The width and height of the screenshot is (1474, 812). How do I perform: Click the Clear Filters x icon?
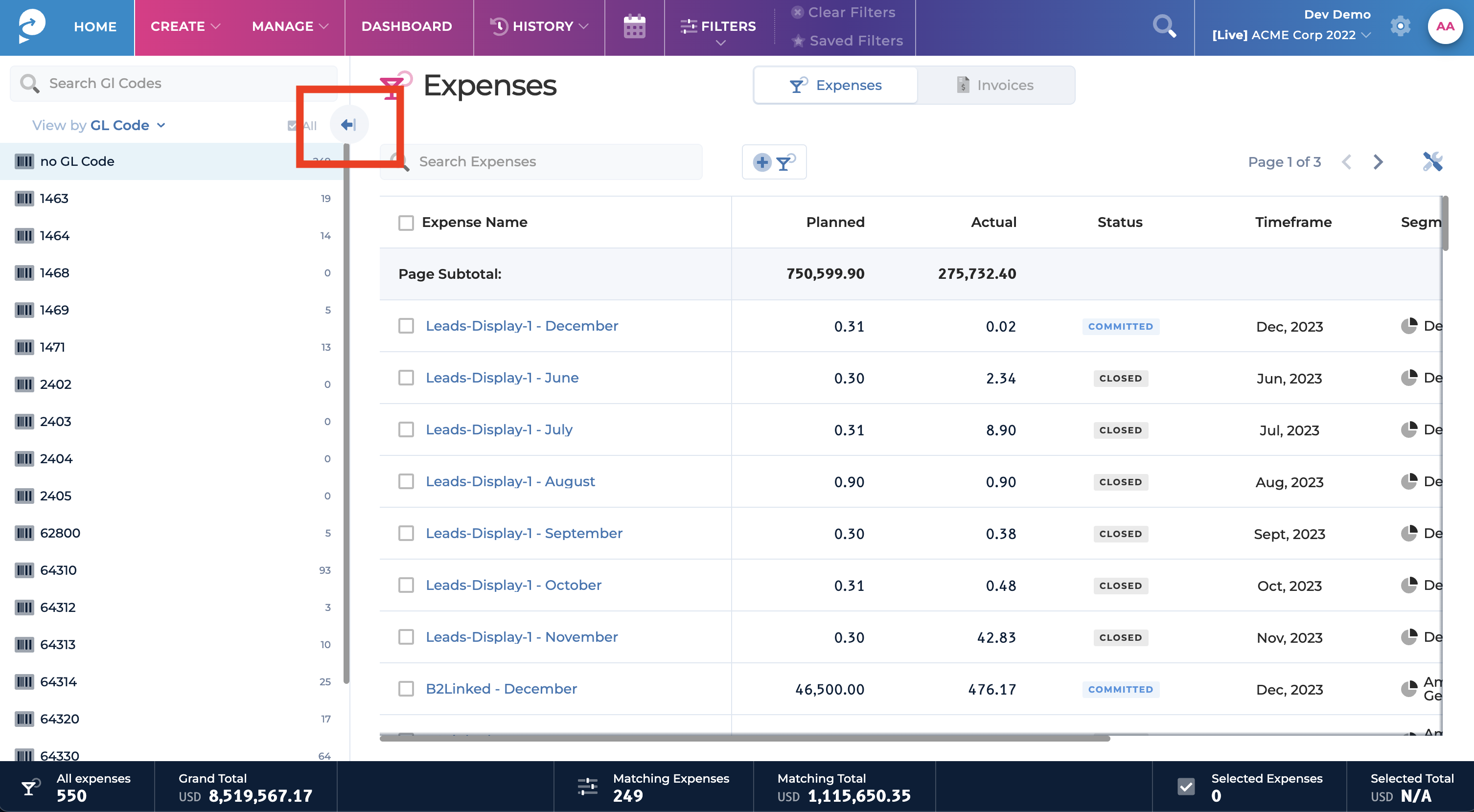[x=797, y=12]
